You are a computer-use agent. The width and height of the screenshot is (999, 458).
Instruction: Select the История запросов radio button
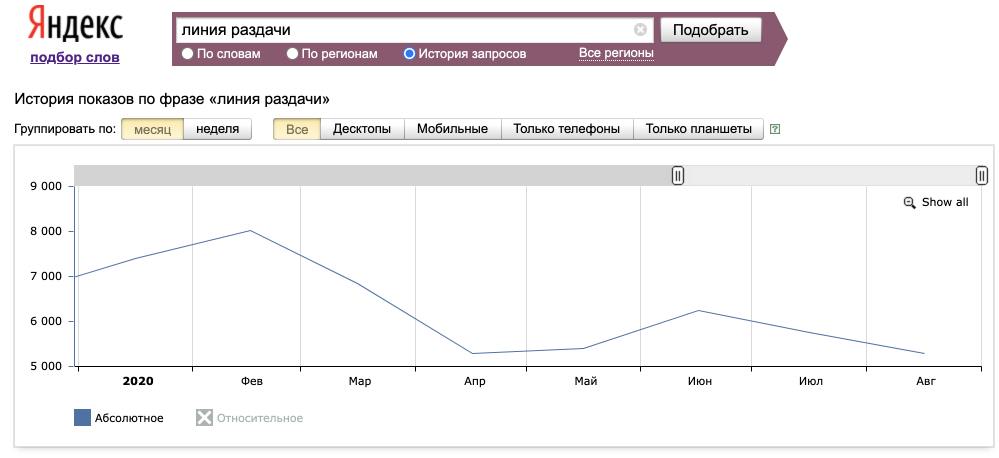click(x=409, y=54)
